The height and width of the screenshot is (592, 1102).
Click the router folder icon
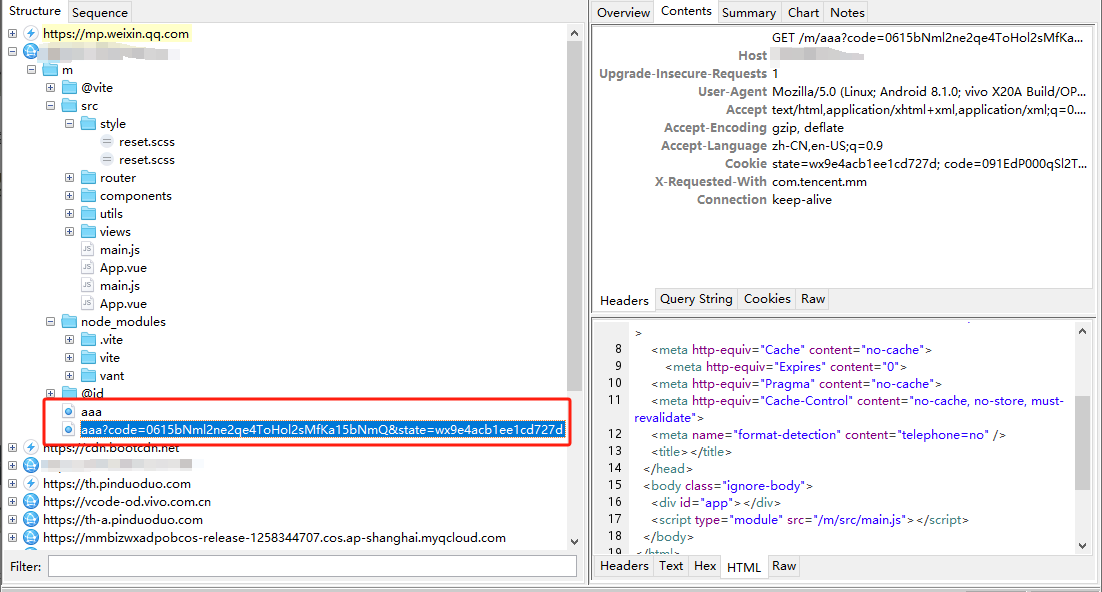click(x=88, y=177)
